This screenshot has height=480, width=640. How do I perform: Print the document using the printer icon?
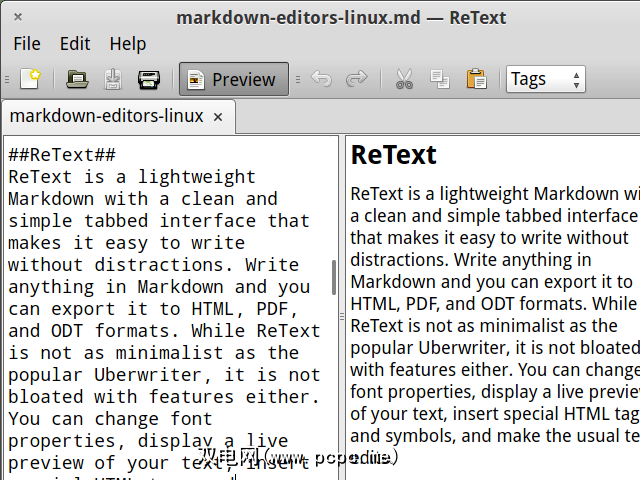149,80
